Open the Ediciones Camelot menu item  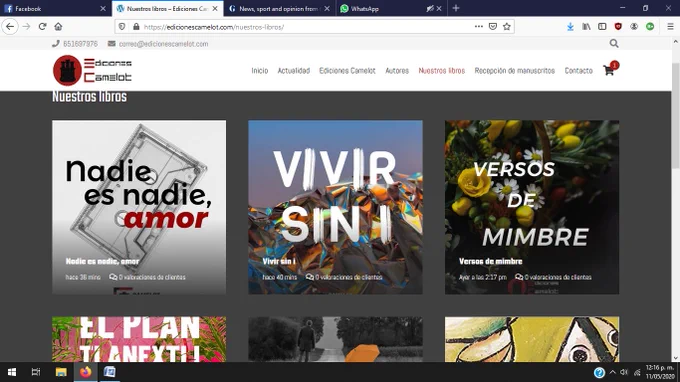click(x=347, y=71)
